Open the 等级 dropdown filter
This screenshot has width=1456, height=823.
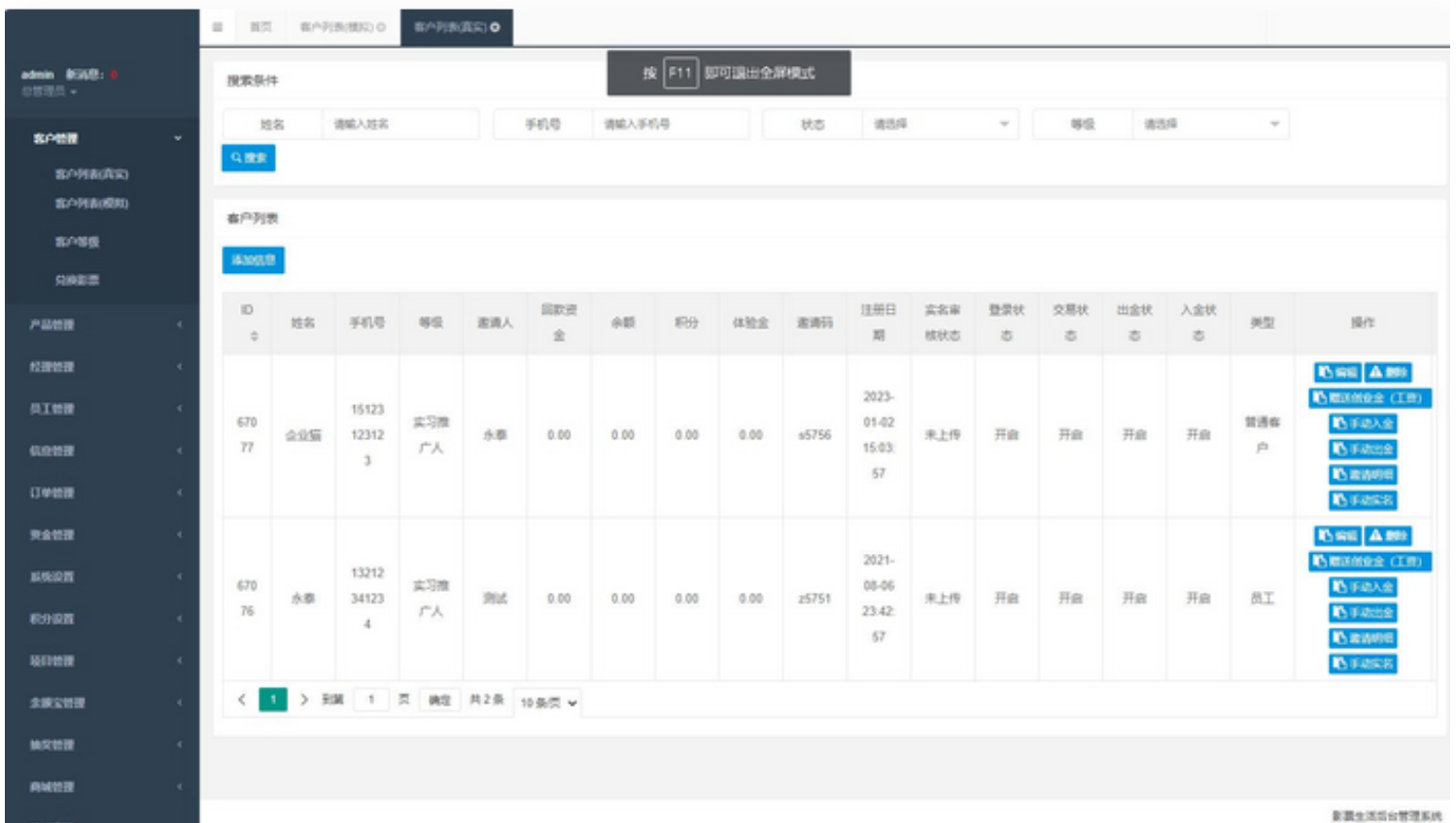coord(1210,124)
